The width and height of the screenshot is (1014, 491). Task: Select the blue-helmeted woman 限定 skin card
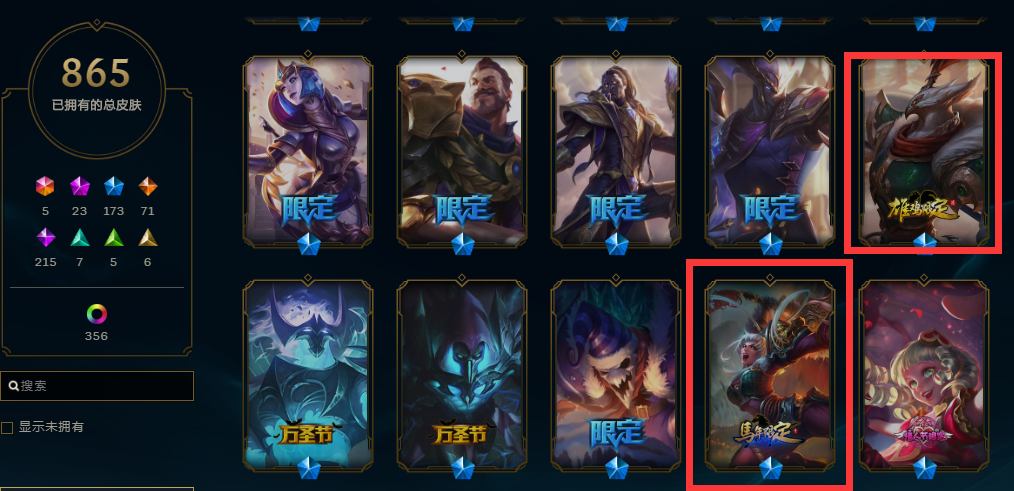click(308, 153)
